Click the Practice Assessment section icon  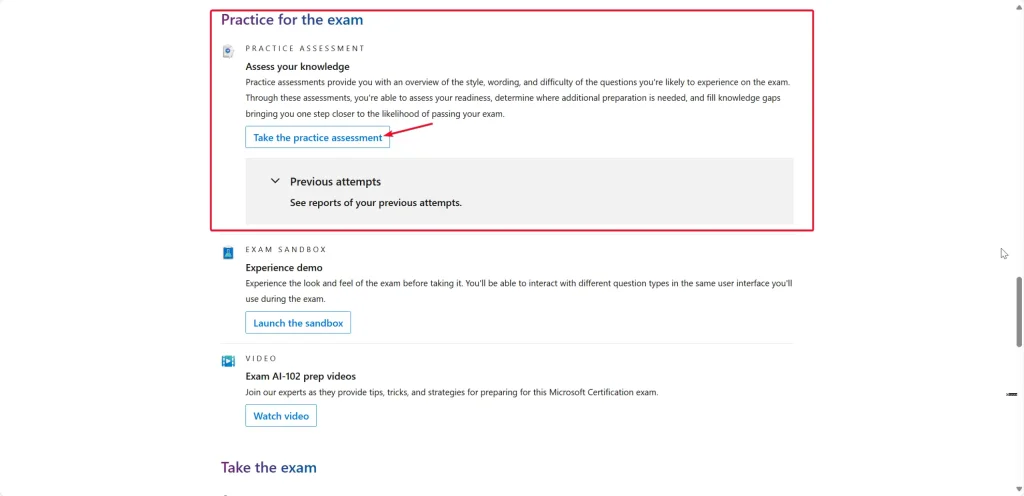[228, 51]
